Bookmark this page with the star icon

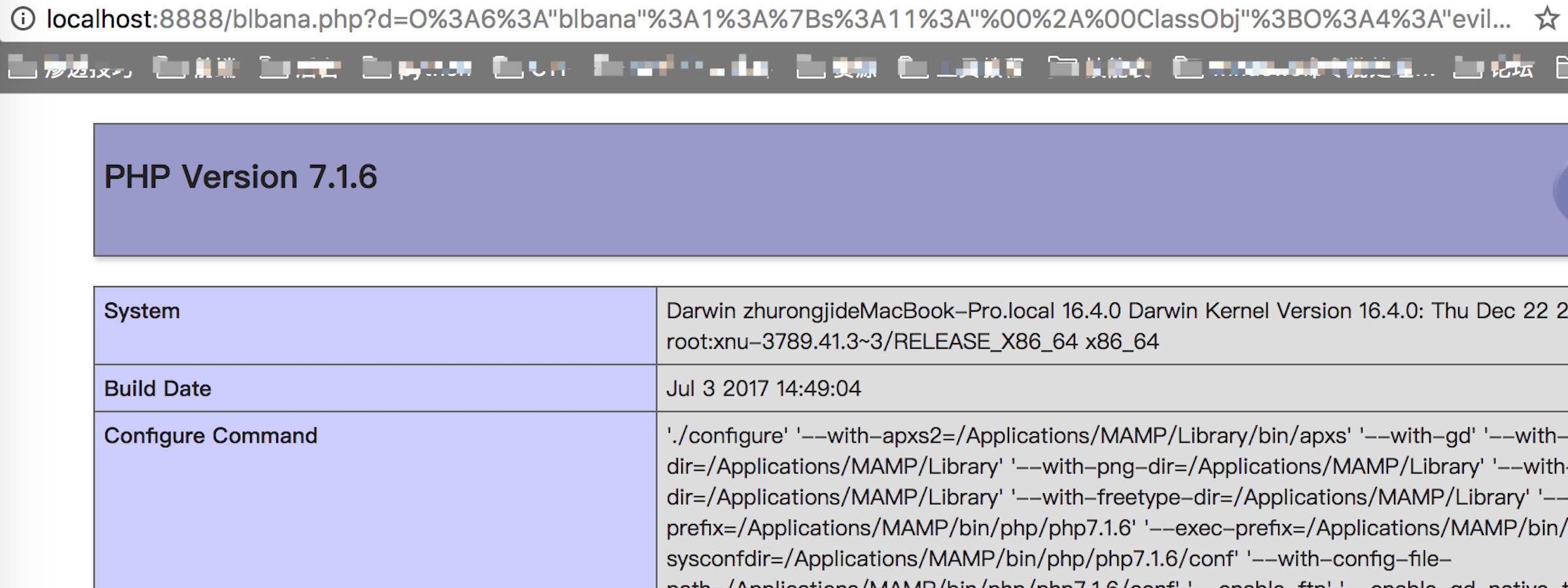pyautogui.click(x=1547, y=19)
